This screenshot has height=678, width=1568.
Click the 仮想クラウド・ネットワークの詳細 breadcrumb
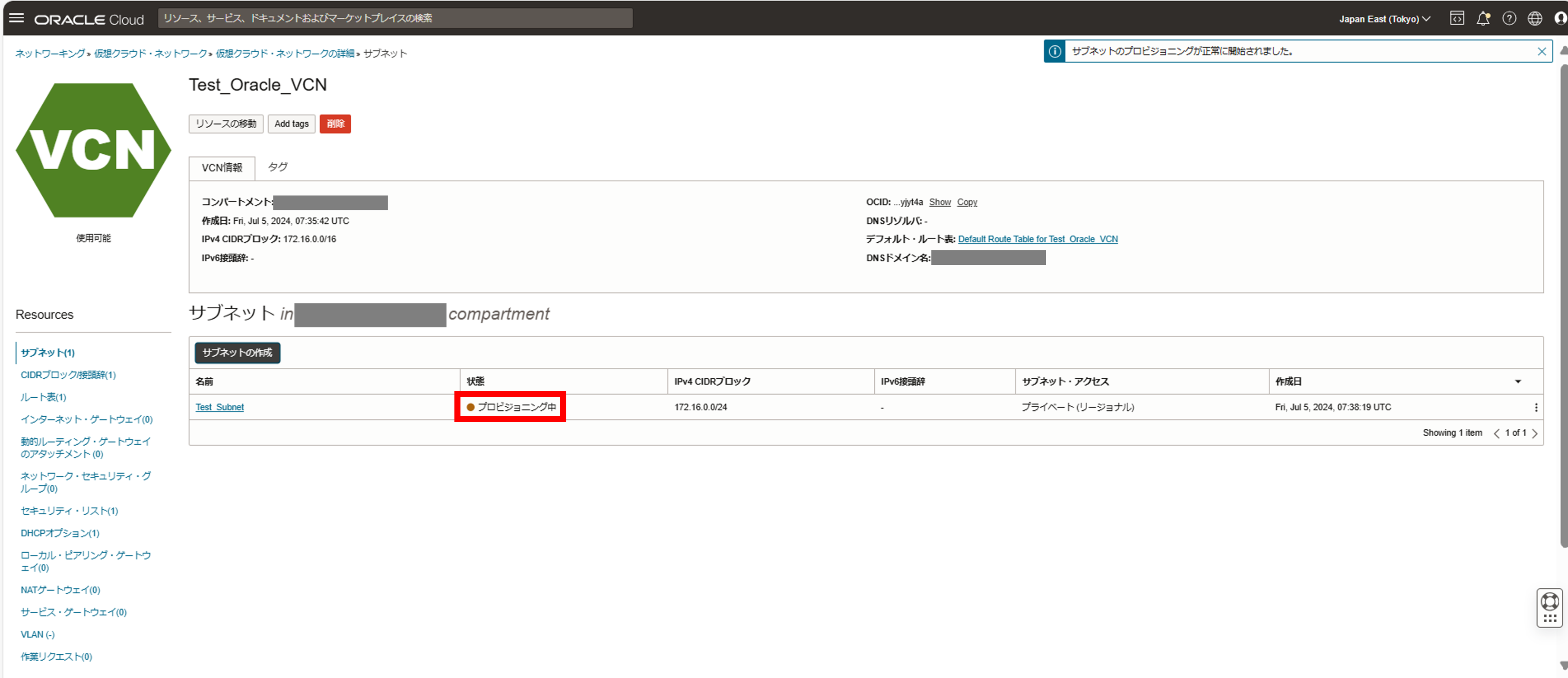[x=285, y=54]
